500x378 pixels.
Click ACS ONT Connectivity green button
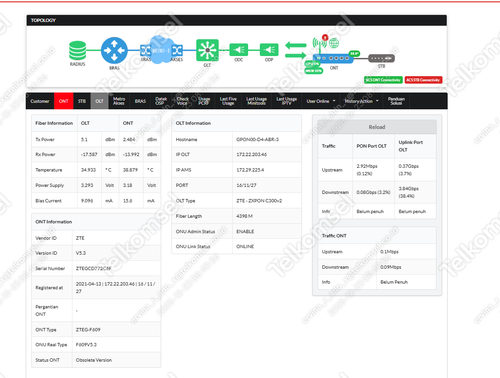[383, 80]
